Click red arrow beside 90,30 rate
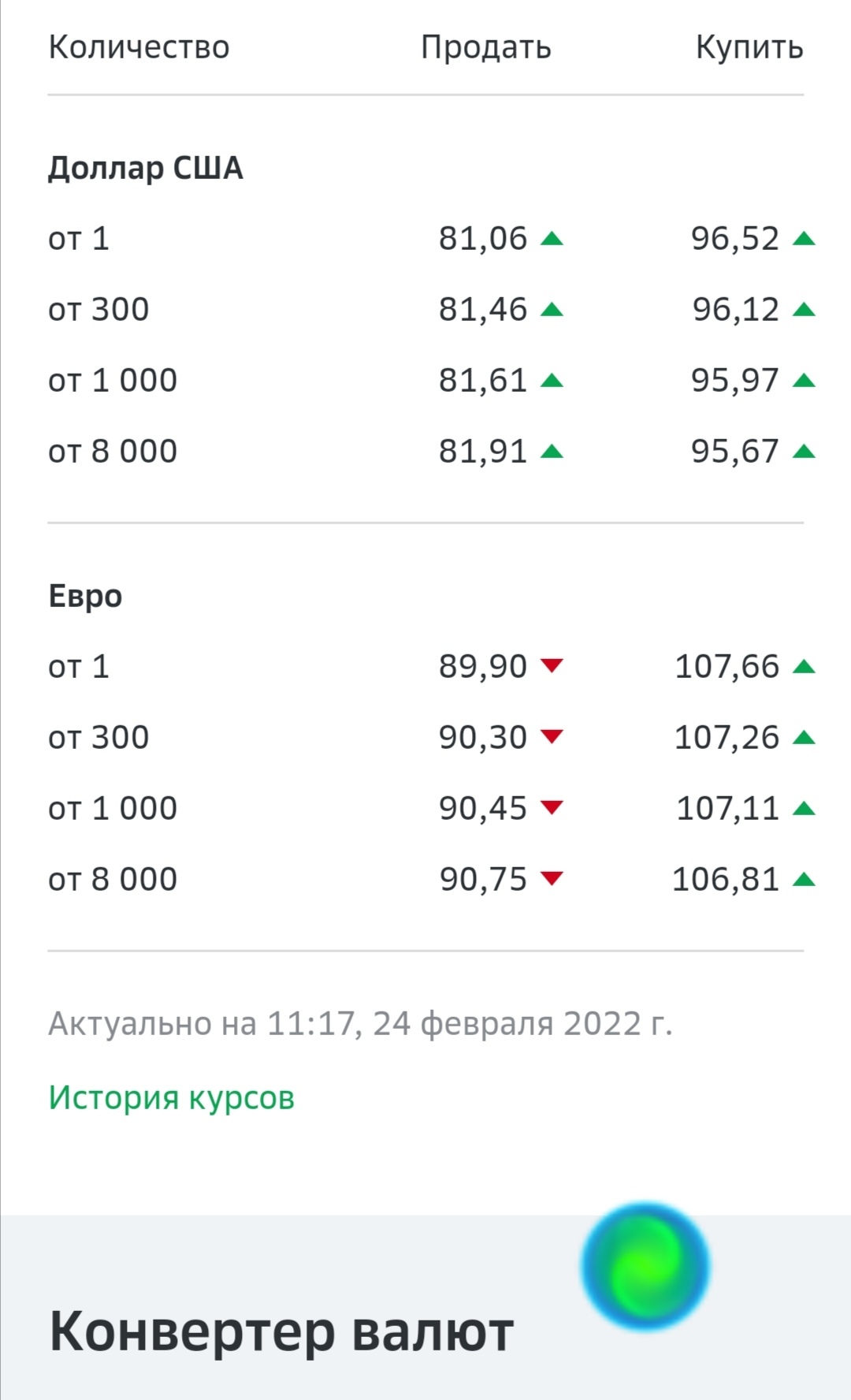851x1400 pixels. coord(552,736)
